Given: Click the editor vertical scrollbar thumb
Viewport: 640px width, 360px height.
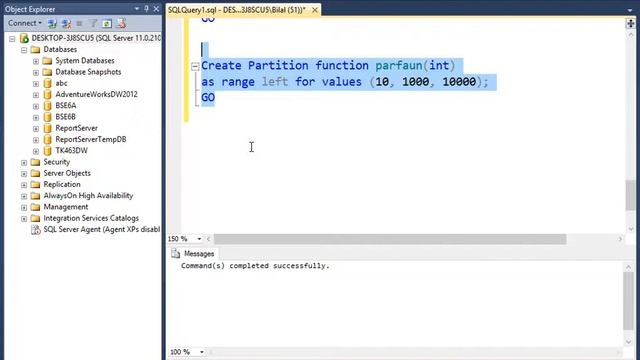Looking at the screenshot, I should click(630, 195).
